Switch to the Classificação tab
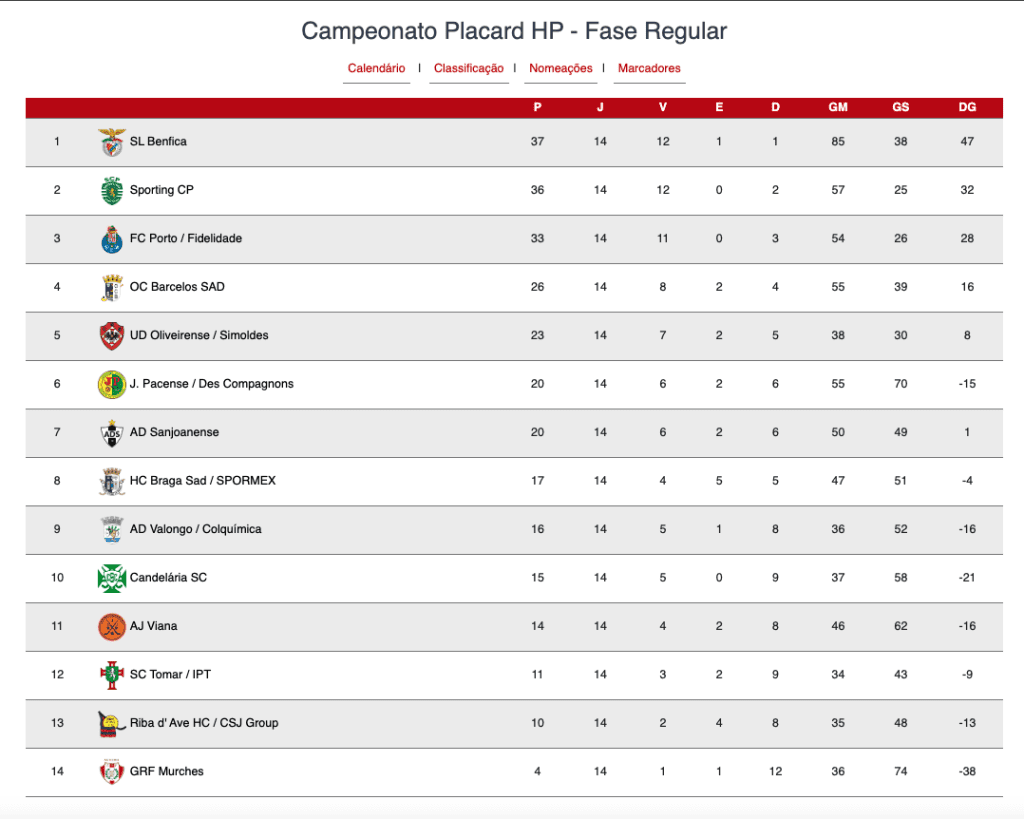The width and height of the screenshot is (1024, 819). 469,68
